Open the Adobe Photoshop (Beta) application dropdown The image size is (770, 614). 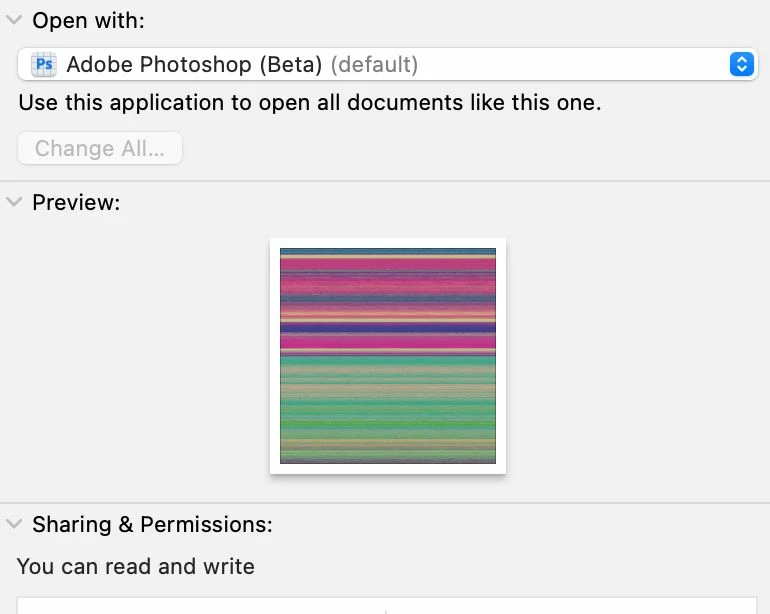387,65
